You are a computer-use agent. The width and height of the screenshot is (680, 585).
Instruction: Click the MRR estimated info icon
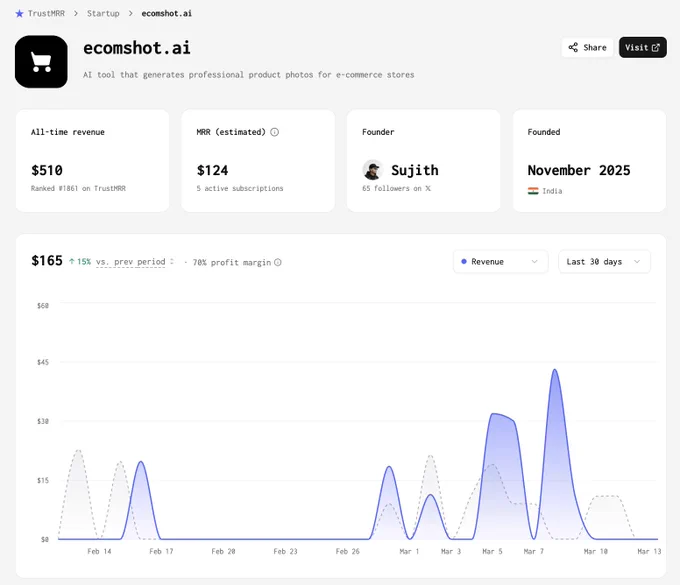(275, 132)
